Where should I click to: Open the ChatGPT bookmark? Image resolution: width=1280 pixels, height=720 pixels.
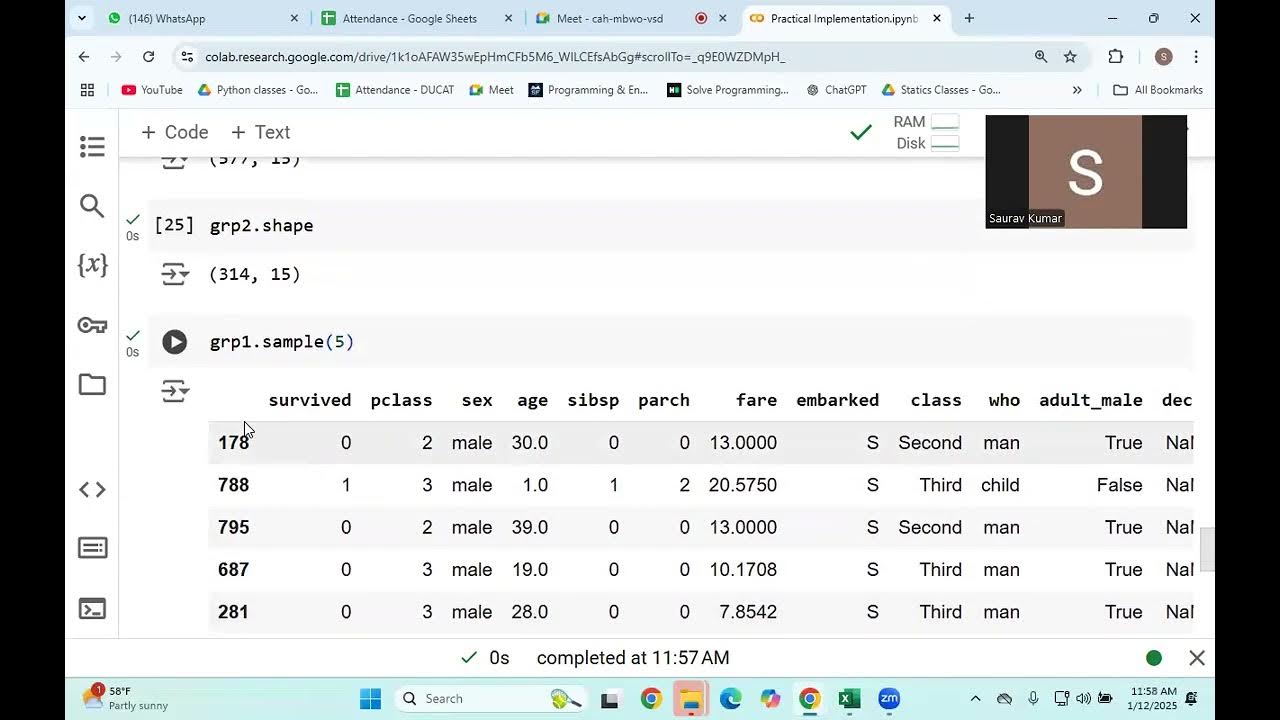coord(836,90)
